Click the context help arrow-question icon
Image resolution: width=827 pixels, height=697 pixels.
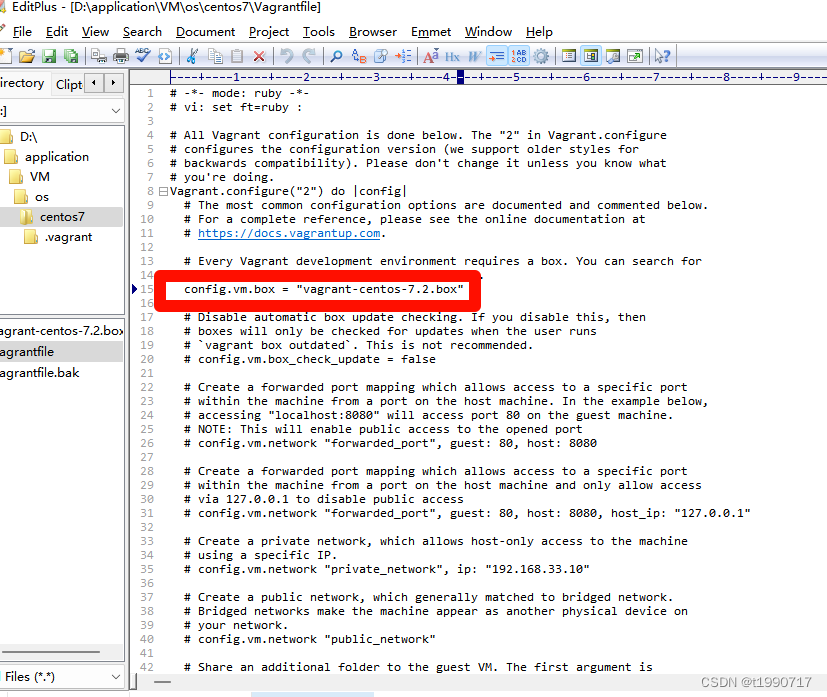point(662,56)
